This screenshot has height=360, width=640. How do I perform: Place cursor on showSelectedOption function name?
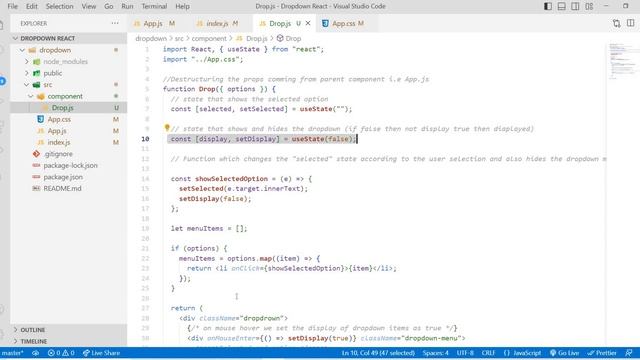(231, 179)
